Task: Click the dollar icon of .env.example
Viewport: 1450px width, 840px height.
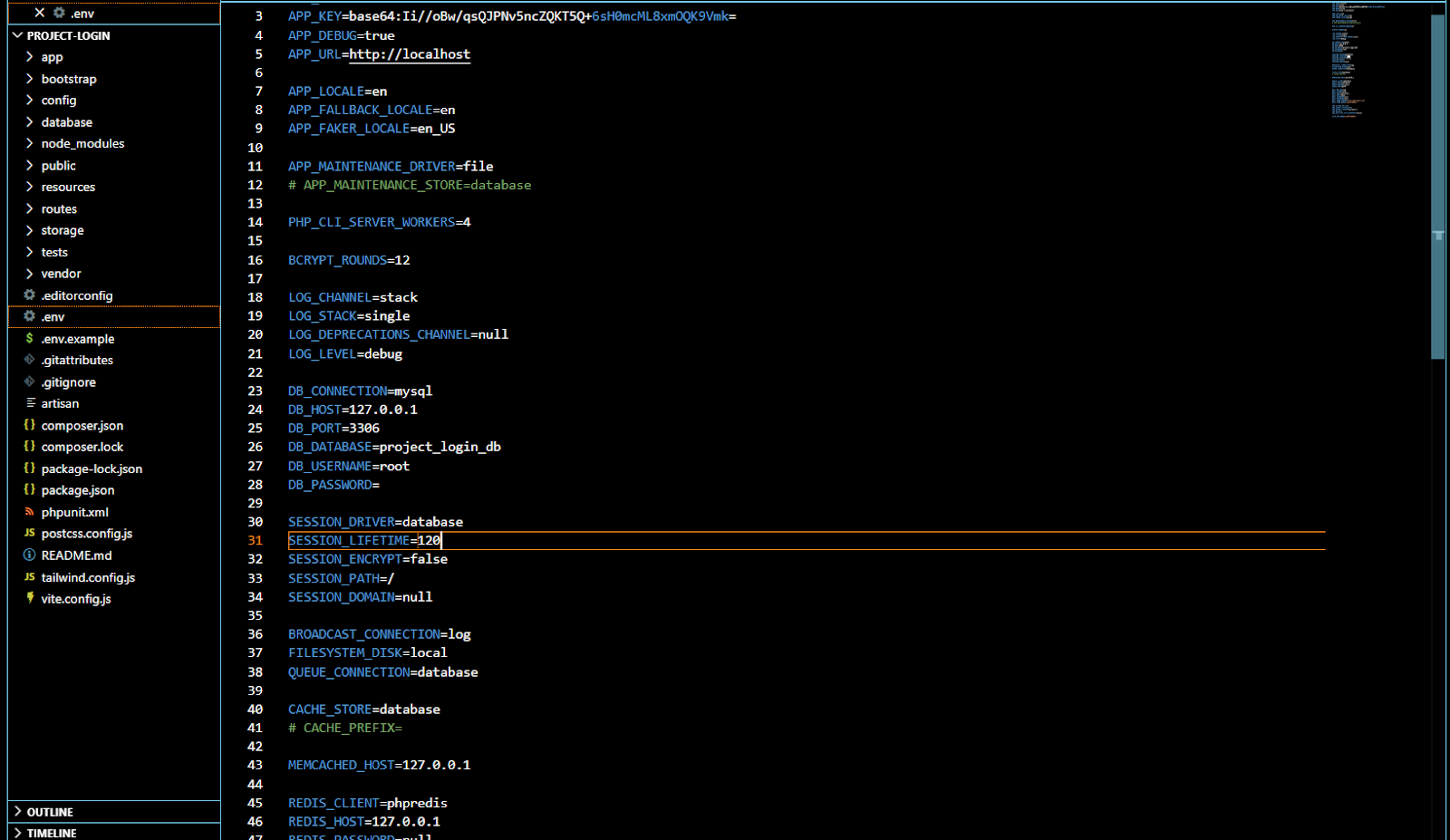Action: pos(30,339)
